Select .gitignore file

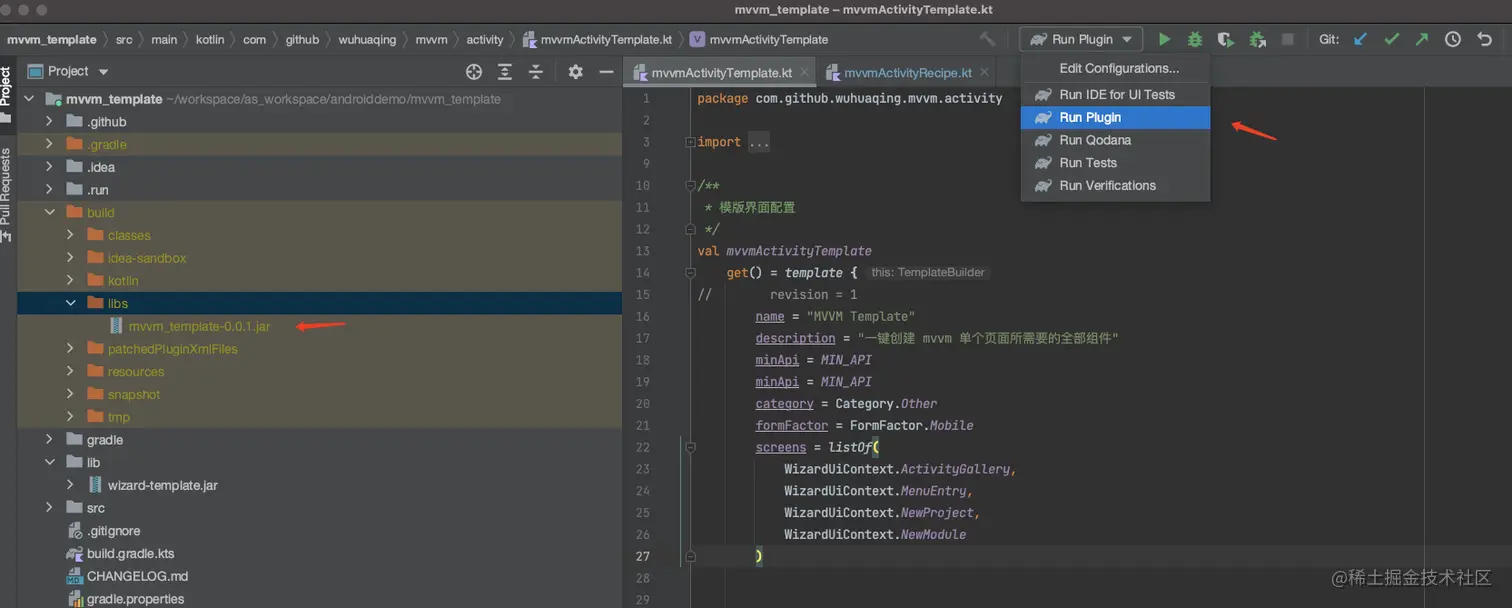114,531
